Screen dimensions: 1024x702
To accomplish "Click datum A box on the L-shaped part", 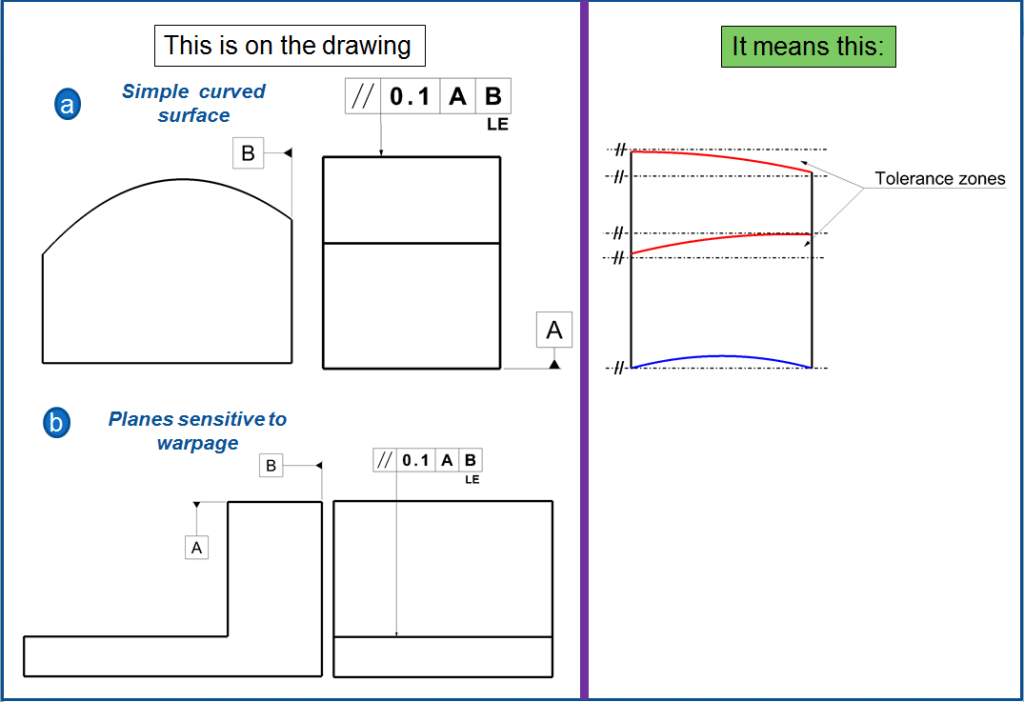I will point(197,547).
